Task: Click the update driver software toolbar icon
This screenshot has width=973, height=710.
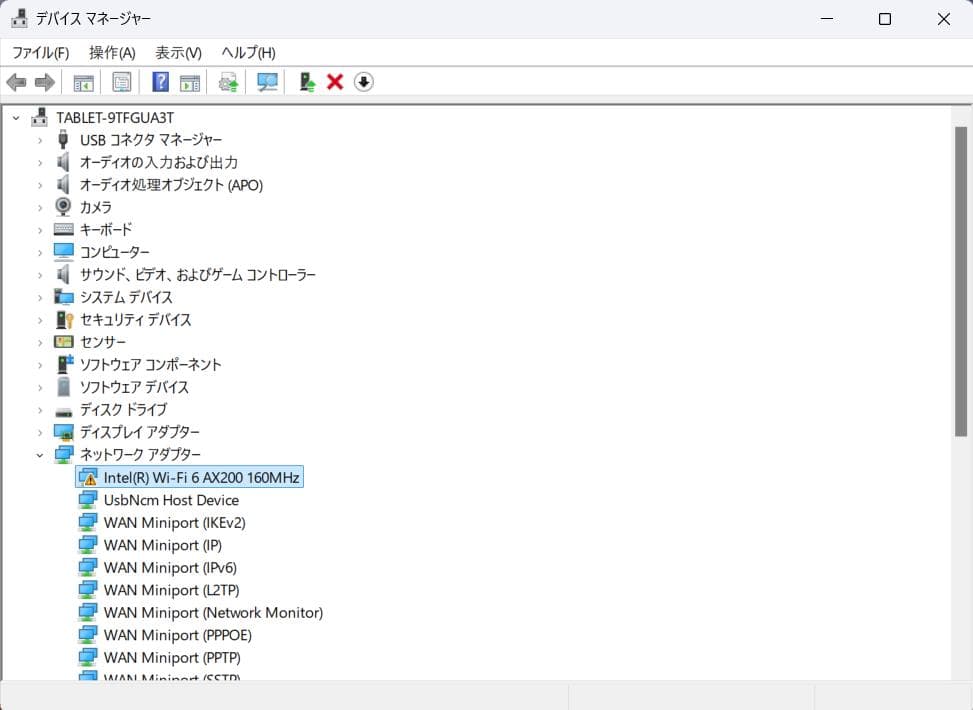Action: point(308,82)
